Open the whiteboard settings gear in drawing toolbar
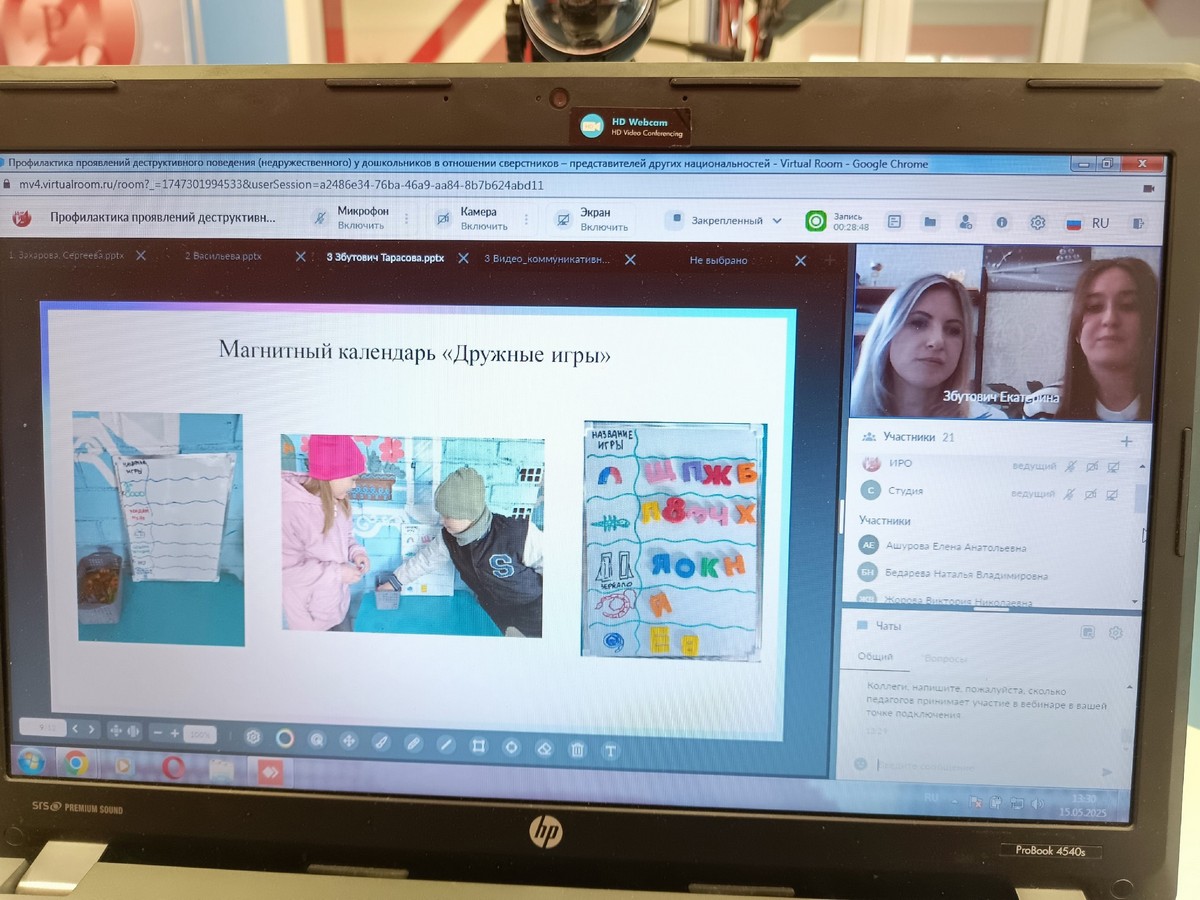The height and width of the screenshot is (900, 1200). point(253,738)
